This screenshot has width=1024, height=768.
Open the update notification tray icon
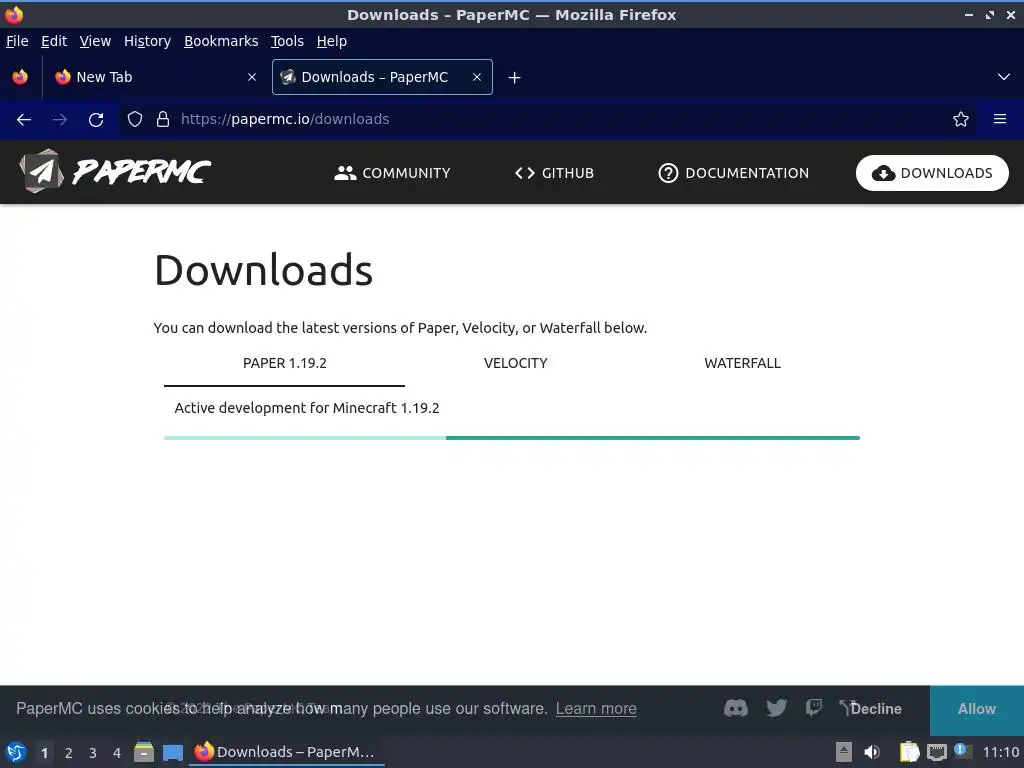962,751
